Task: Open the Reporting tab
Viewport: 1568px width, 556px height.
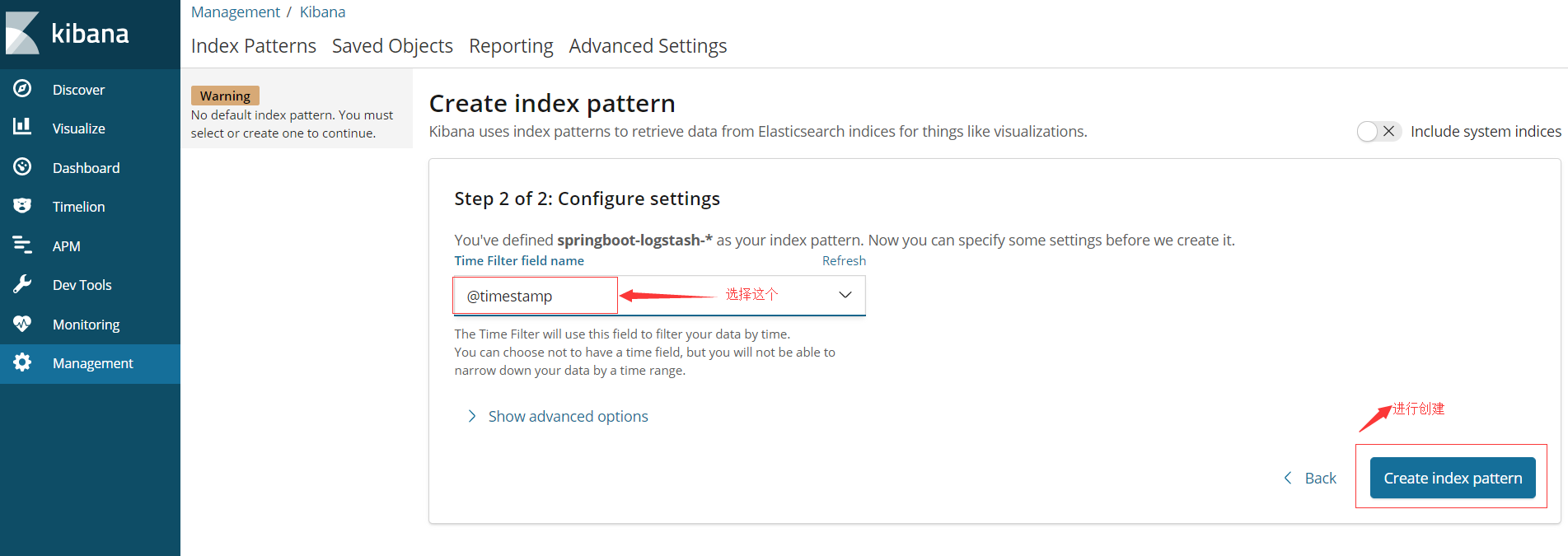Action: (x=511, y=46)
